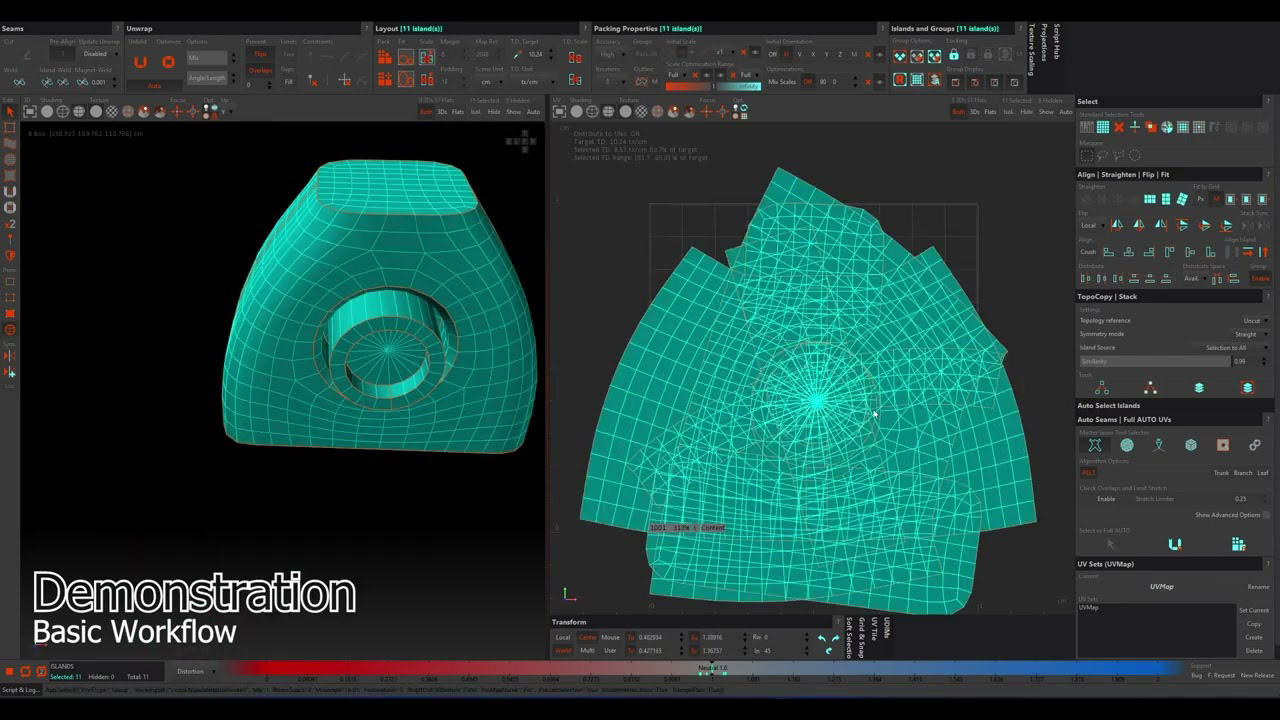Select the Optimize tool in Unwrap panel
This screenshot has height=720, width=1280.
tap(168, 61)
